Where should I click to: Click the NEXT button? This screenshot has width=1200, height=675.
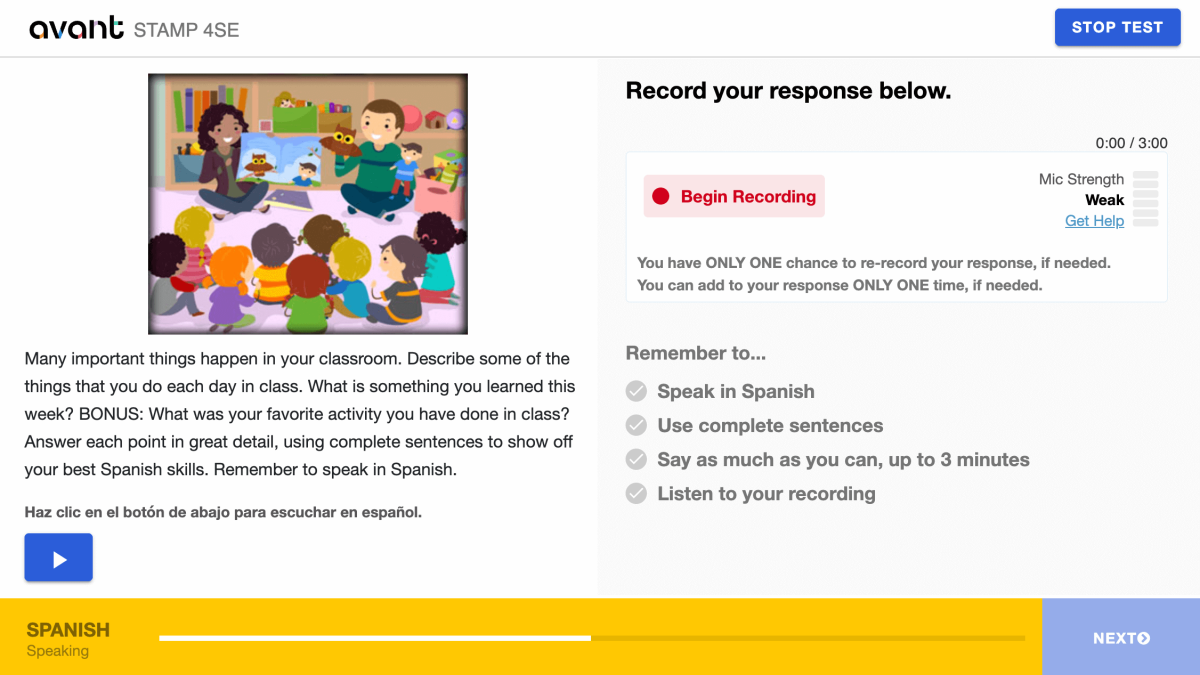[1121, 637]
